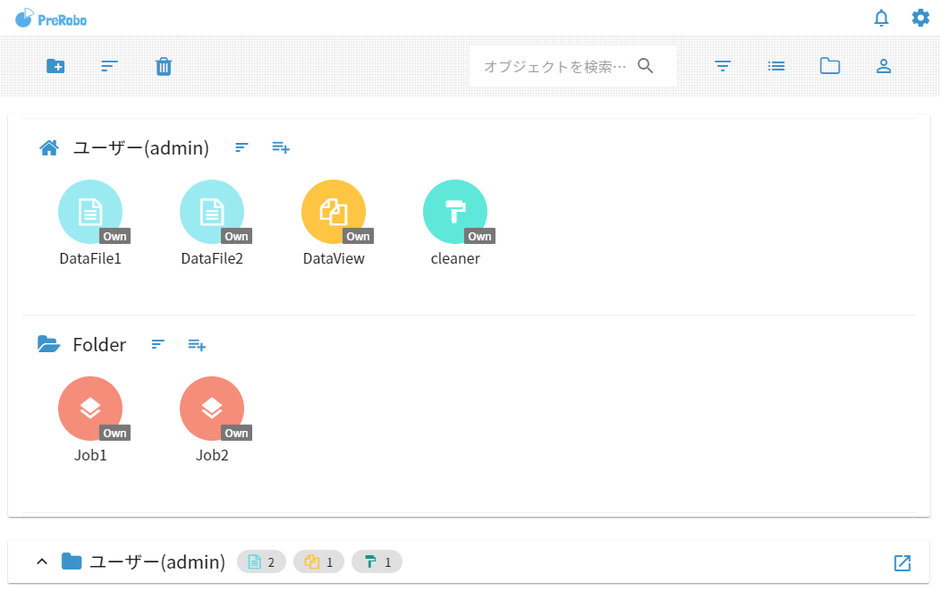Open bottom panel in new window

pyautogui.click(x=902, y=563)
